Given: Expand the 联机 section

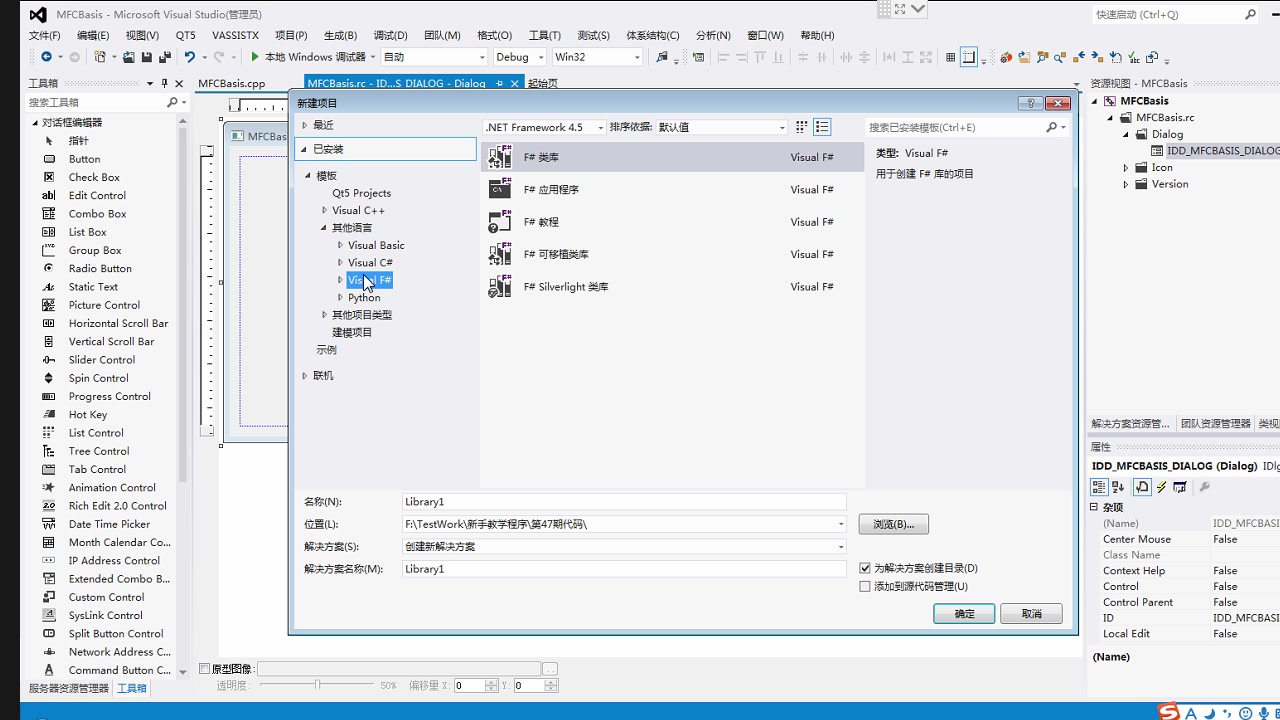Looking at the screenshot, I should coord(305,376).
